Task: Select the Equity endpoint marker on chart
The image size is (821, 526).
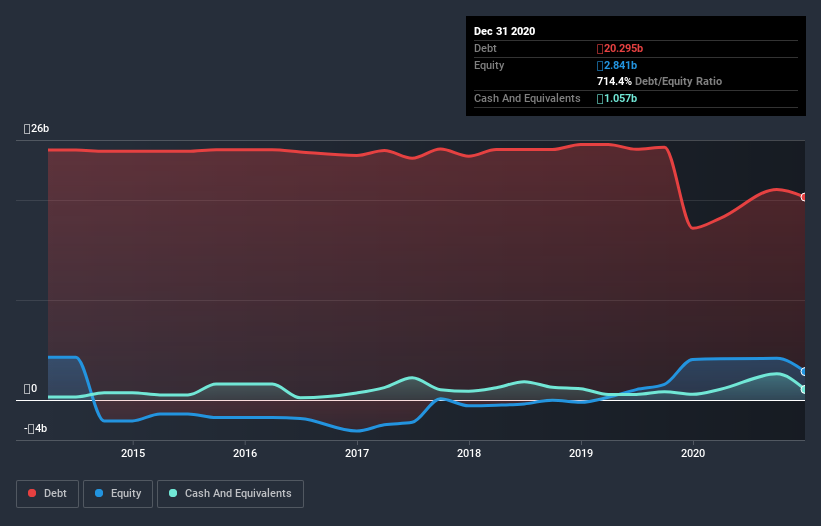Action: 804,372
